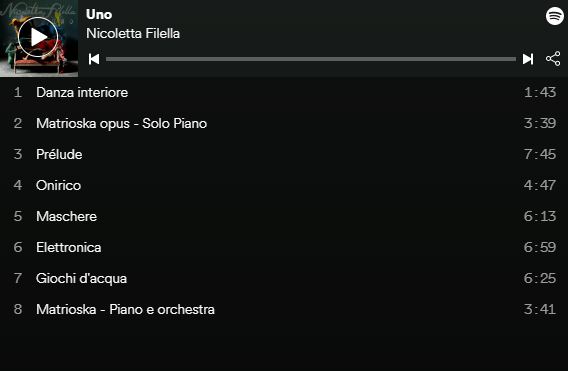Play the Onirico track
Image resolution: width=568 pixels, height=371 pixels.
[284, 186]
